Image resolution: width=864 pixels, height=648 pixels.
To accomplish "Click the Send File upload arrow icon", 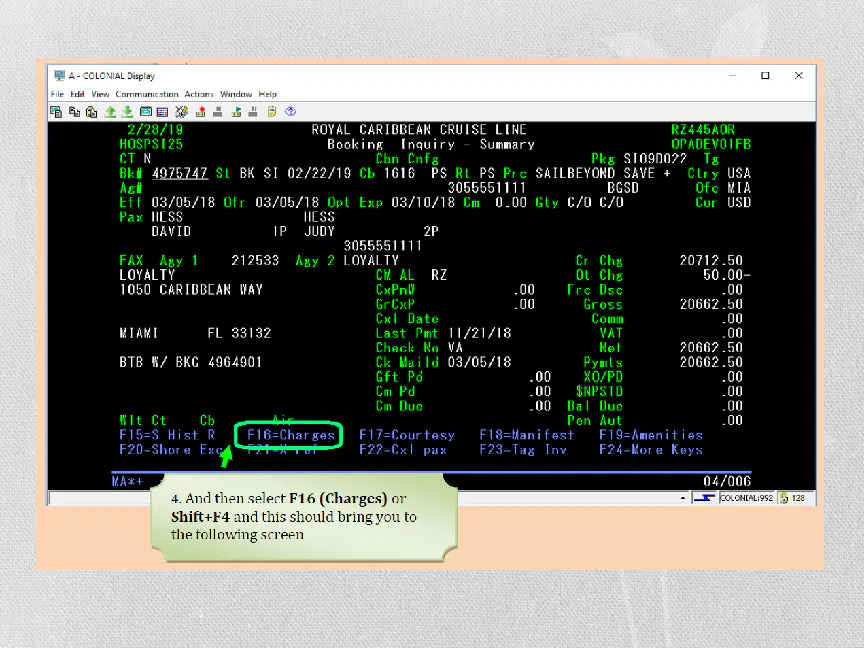I will coord(110,112).
